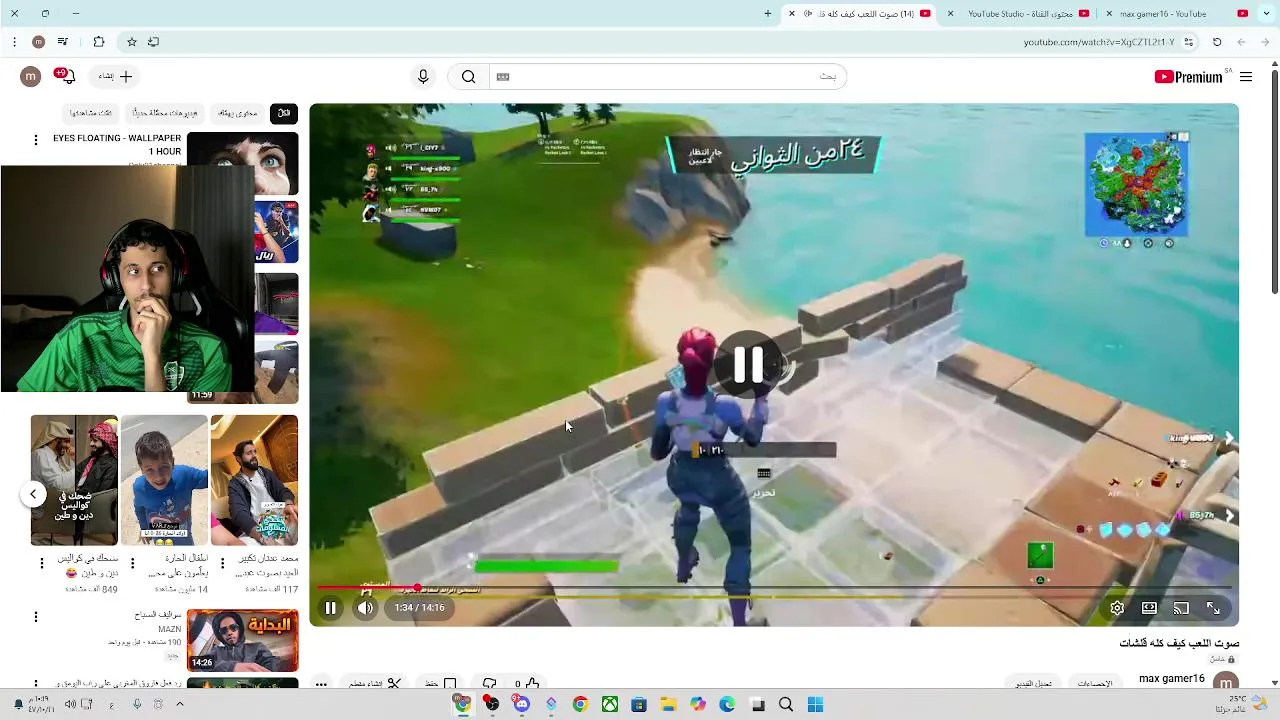The width and height of the screenshot is (1280, 720).
Task: Open the on-screen keyboard icon in the search box
Action: coord(503,77)
